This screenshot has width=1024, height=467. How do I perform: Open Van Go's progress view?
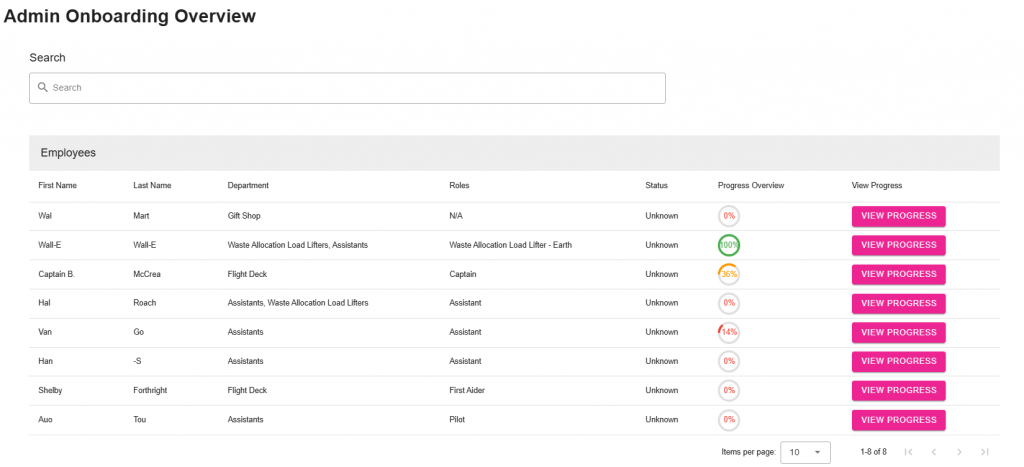(x=898, y=332)
